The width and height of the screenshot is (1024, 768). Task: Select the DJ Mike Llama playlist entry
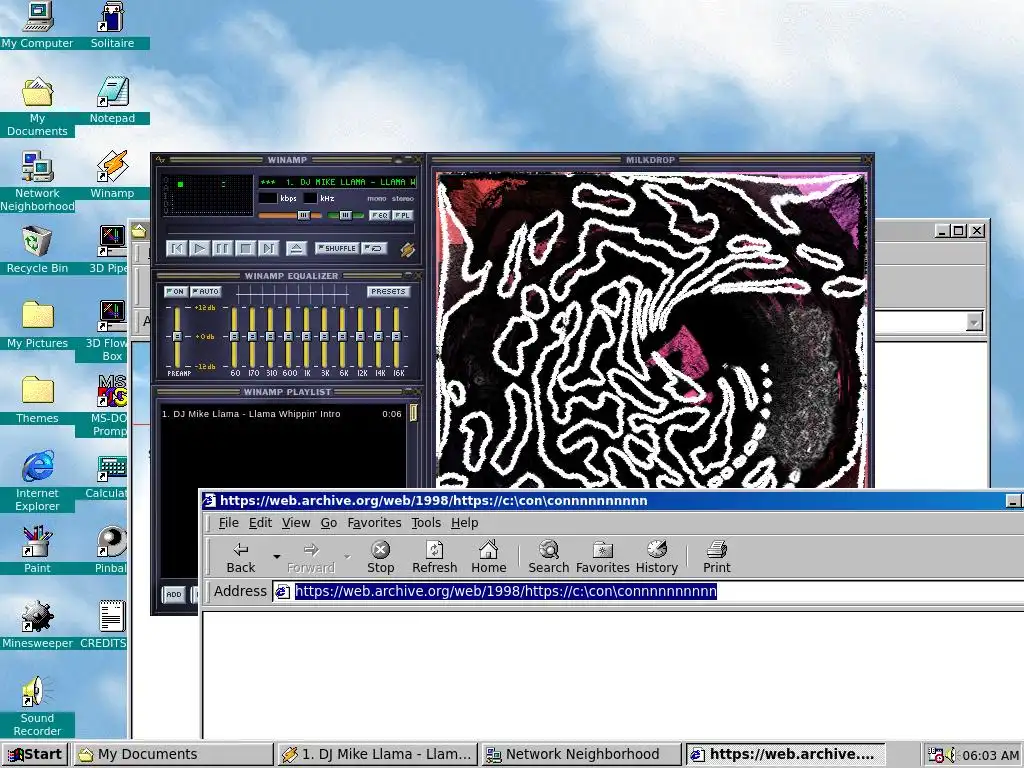click(282, 414)
